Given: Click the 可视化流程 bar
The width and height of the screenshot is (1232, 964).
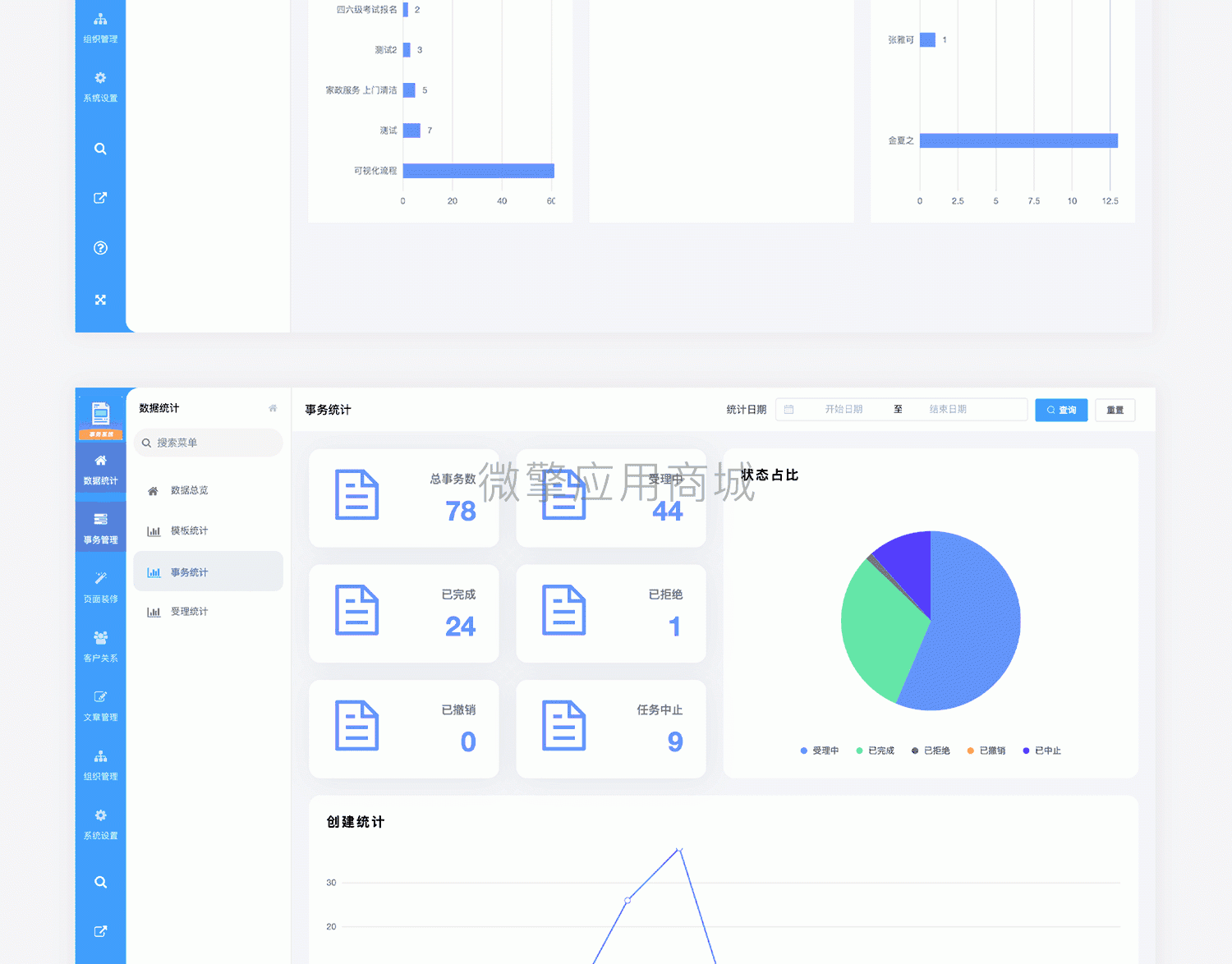Looking at the screenshot, I should [479, 171].
